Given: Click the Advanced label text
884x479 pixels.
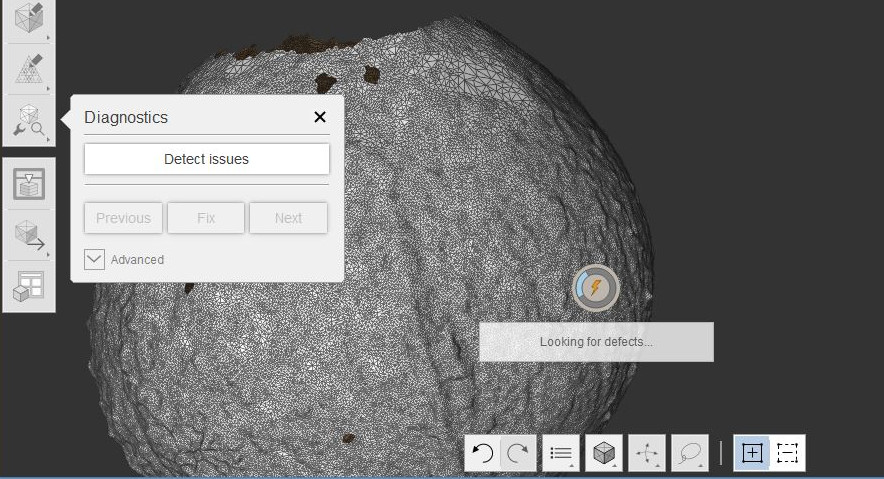Looking at the screenshot, I should pos(138,260).
